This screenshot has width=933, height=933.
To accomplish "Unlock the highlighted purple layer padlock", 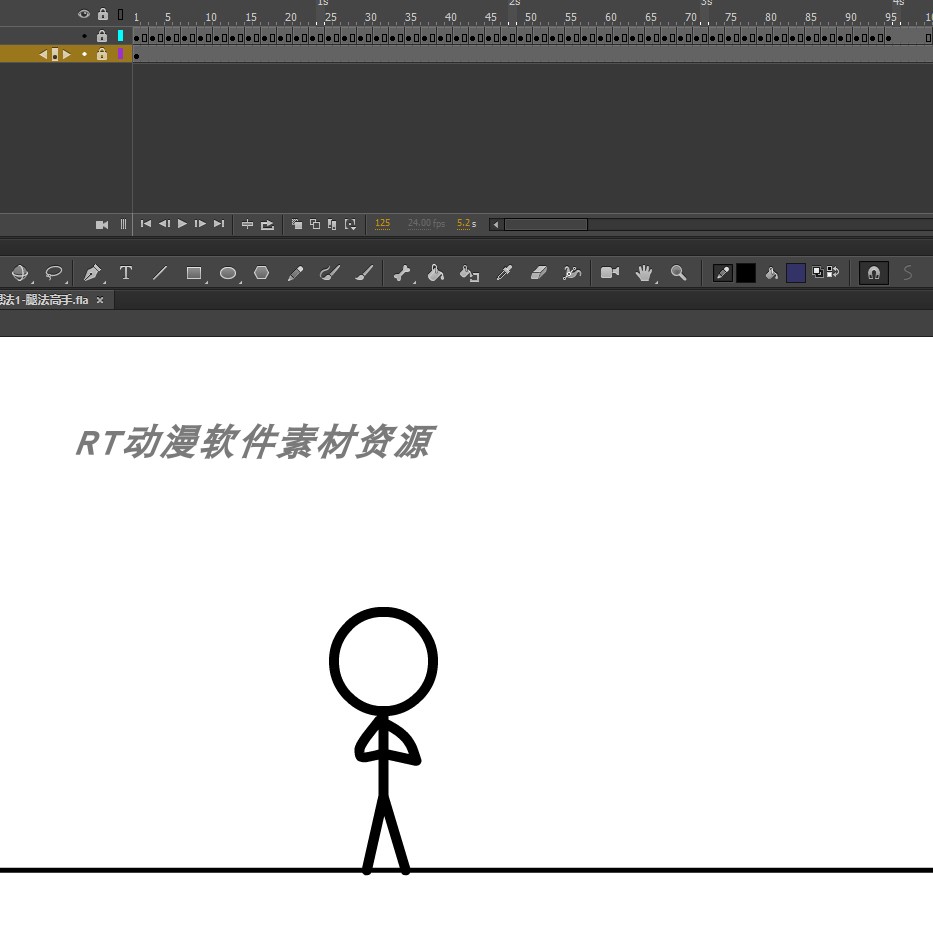I will (102, 54).
